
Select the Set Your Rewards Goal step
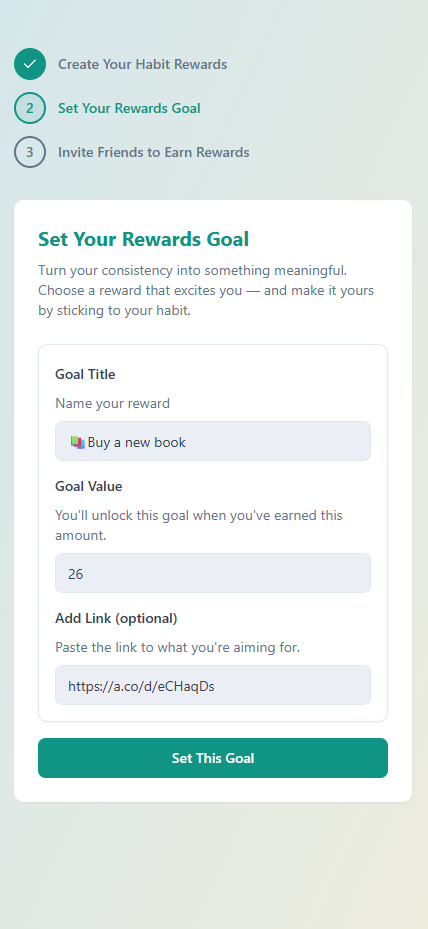[x=129, y=108]
